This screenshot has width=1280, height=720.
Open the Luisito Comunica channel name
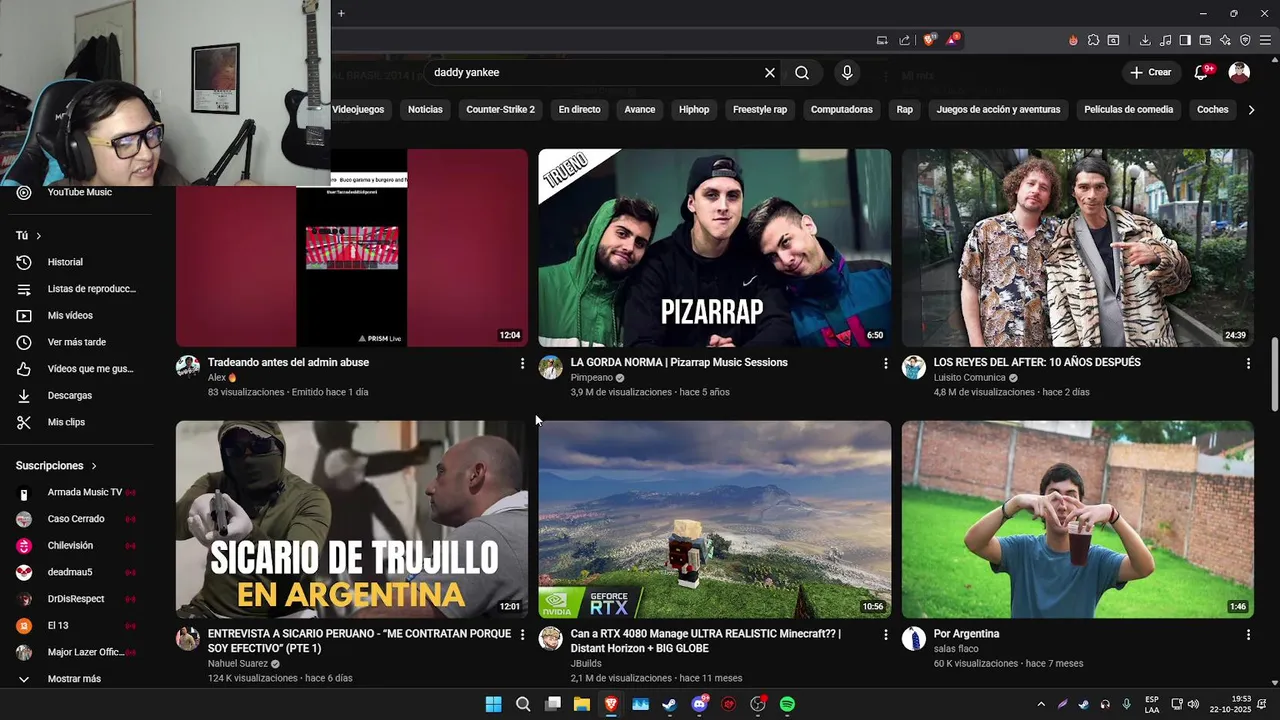click(x=969, y=378)
